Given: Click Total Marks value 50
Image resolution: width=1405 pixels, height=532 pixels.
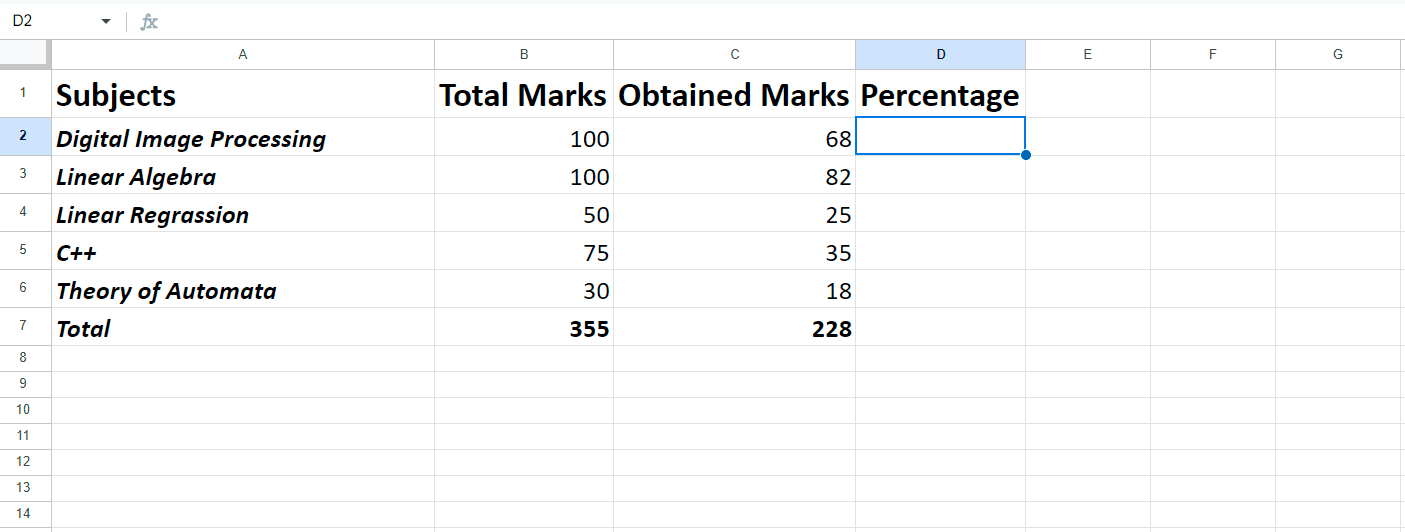Looking at the screenshot, I should tap(524, 213).
